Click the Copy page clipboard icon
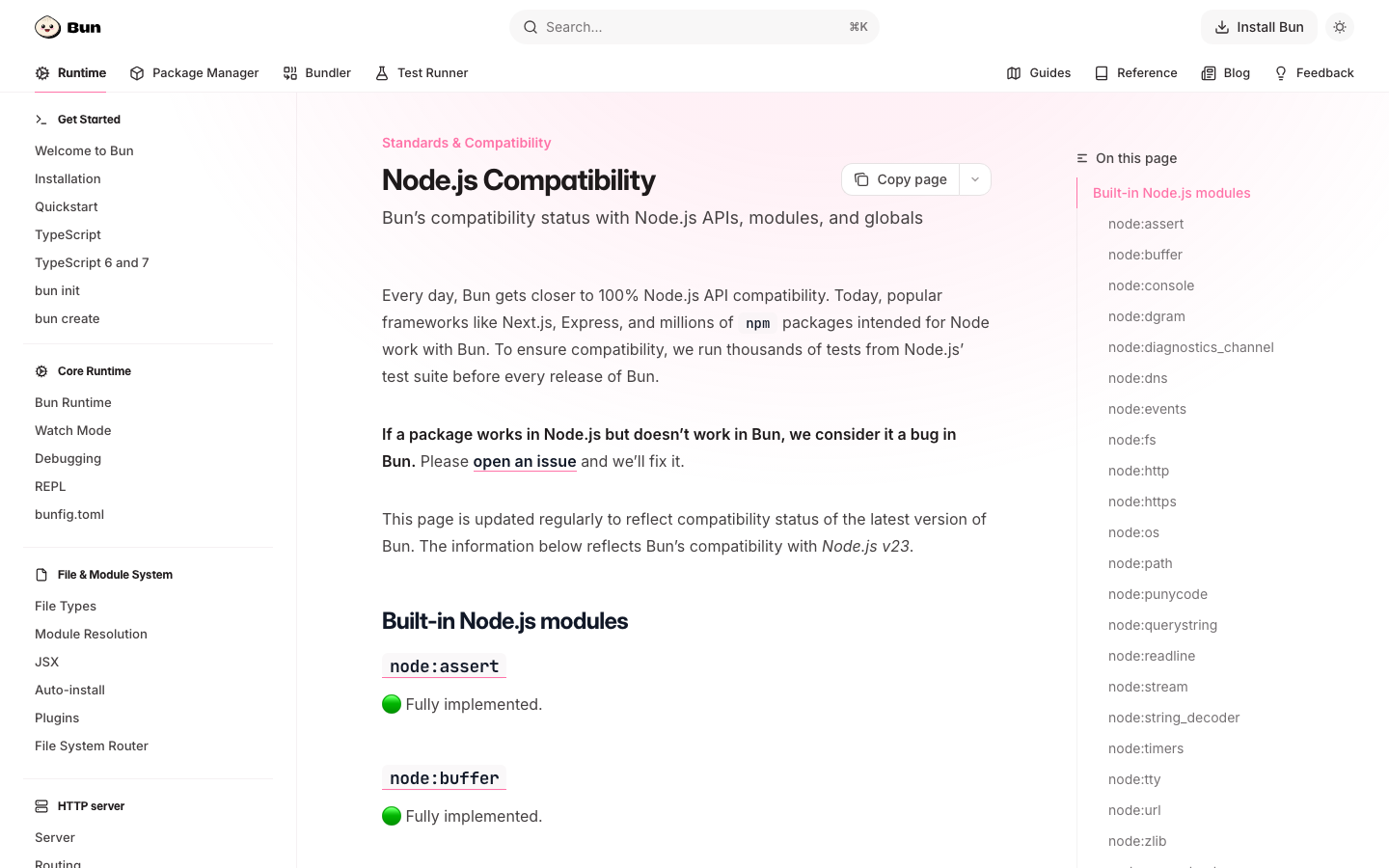 click(861, 179)
